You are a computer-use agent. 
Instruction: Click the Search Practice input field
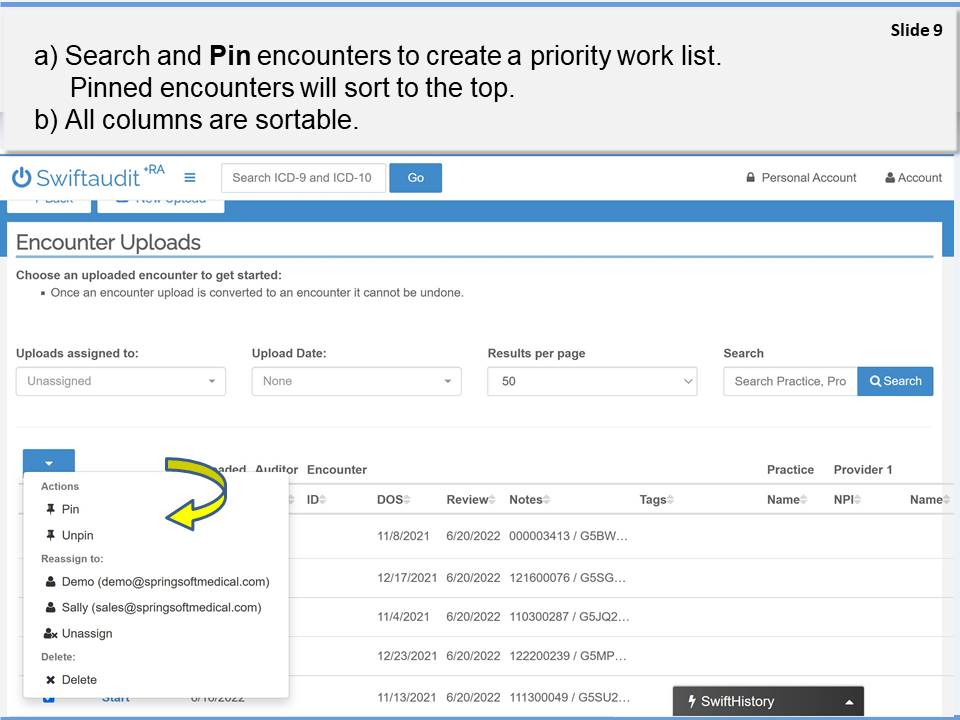tap(790, 381)
